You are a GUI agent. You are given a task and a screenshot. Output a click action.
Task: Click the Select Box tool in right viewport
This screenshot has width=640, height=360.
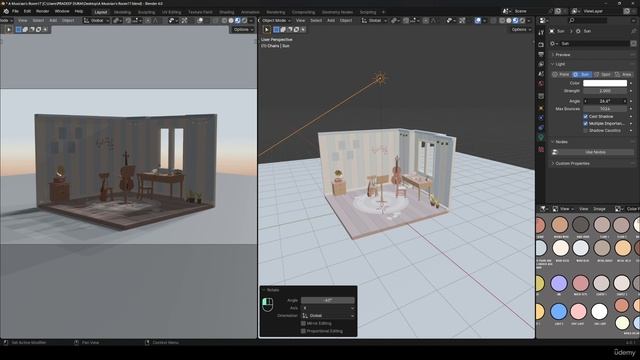pos(277,29)
